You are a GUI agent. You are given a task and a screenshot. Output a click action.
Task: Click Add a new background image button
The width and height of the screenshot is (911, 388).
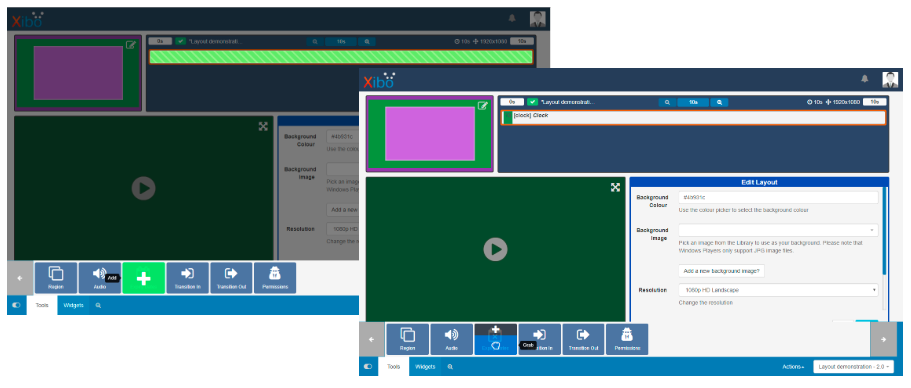tap(722, 271)
